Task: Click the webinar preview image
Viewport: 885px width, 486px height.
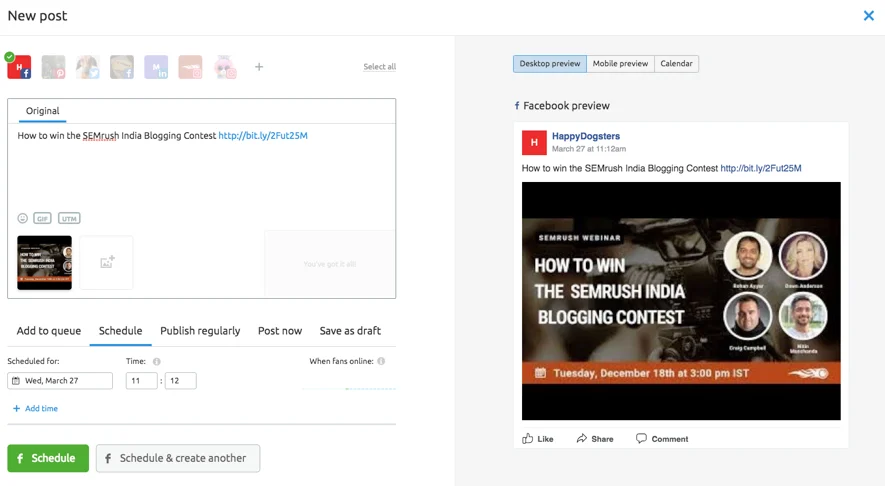Action: pos(681,301)
